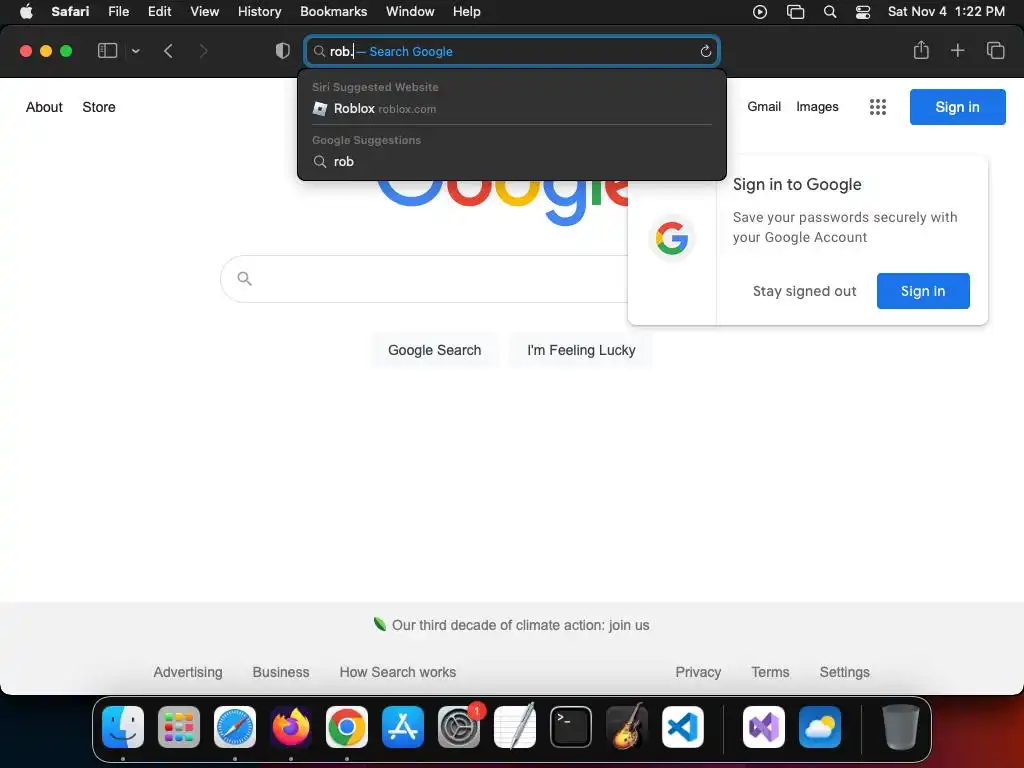Open the Store link

pyautogui.click(x=99, y=107)
